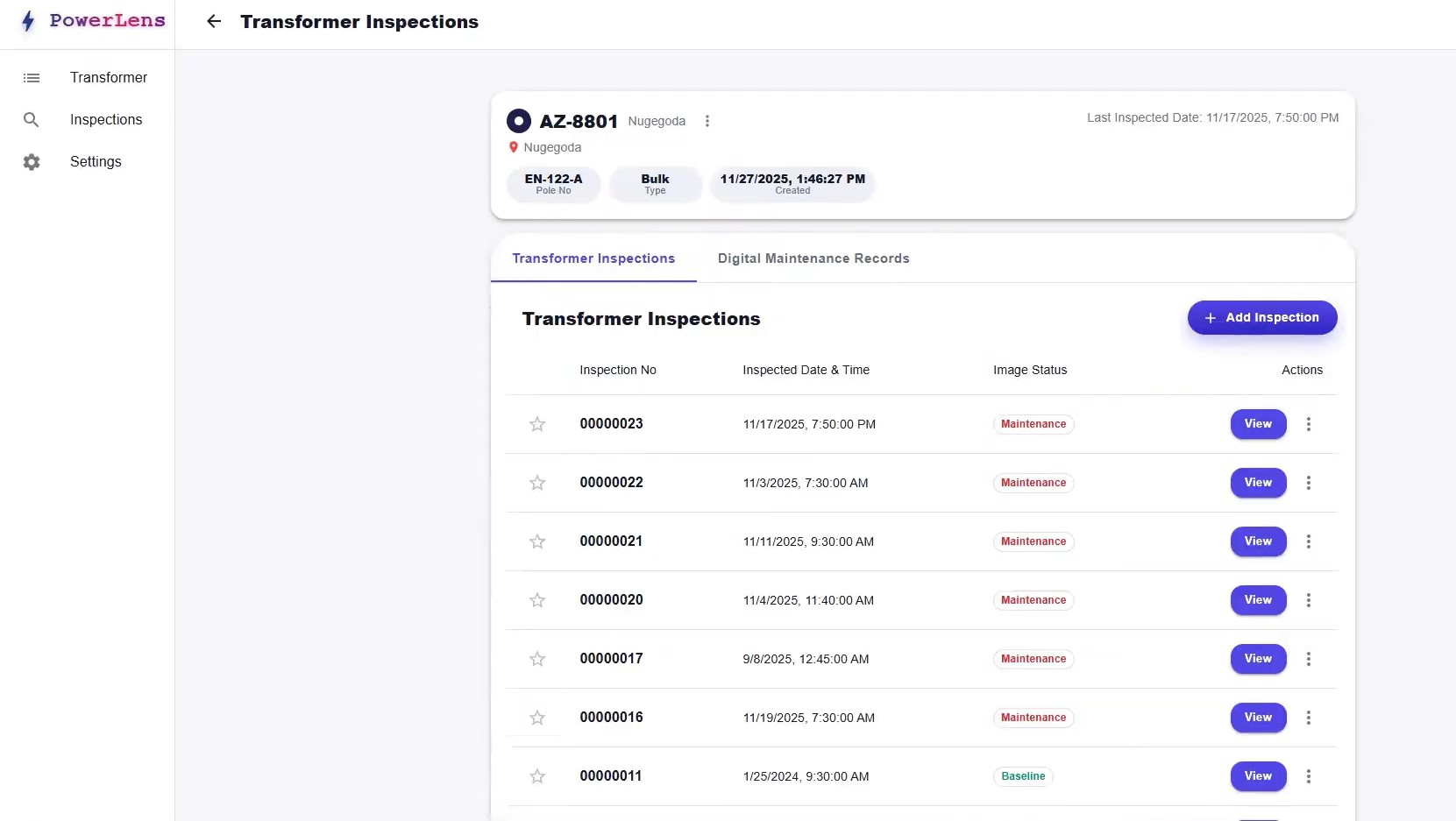Click the PowerLens lightning bolt logo

click(28, 21)
